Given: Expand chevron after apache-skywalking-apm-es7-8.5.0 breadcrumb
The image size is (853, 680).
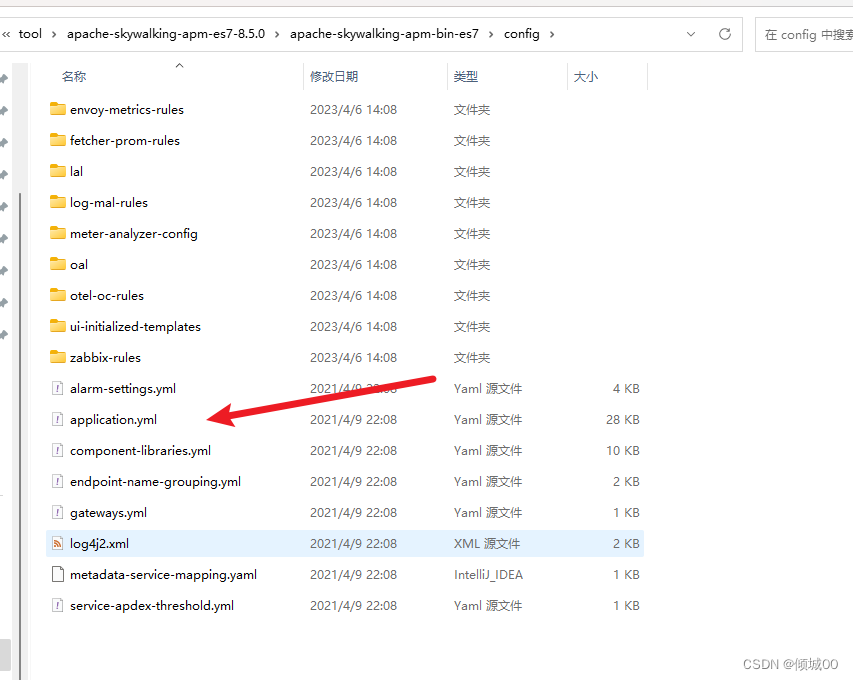Looking at the screenshot, I should tap(277, 34).
